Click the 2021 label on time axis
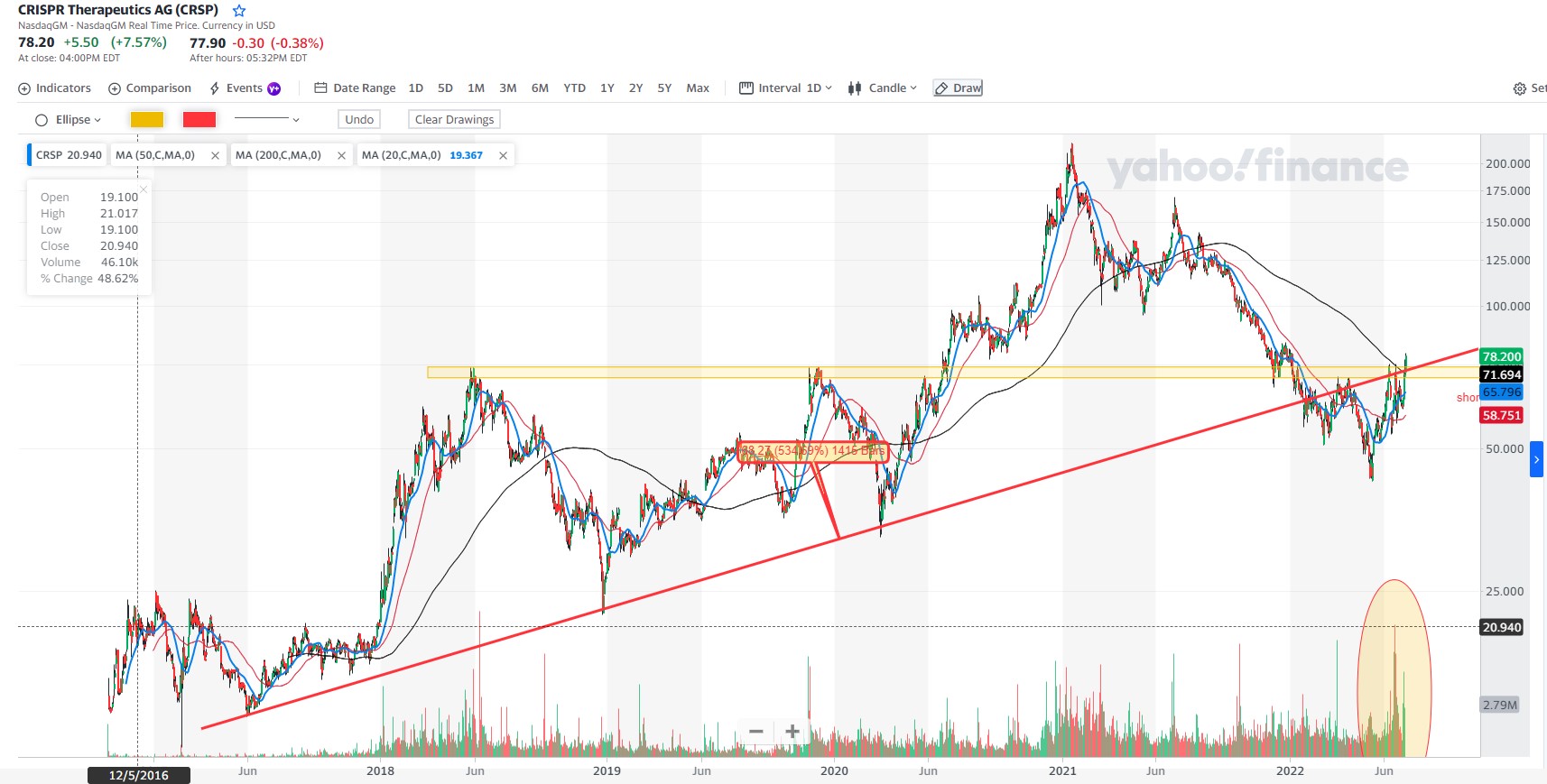The image size is (1547, 784). (x=1062, y=770)
